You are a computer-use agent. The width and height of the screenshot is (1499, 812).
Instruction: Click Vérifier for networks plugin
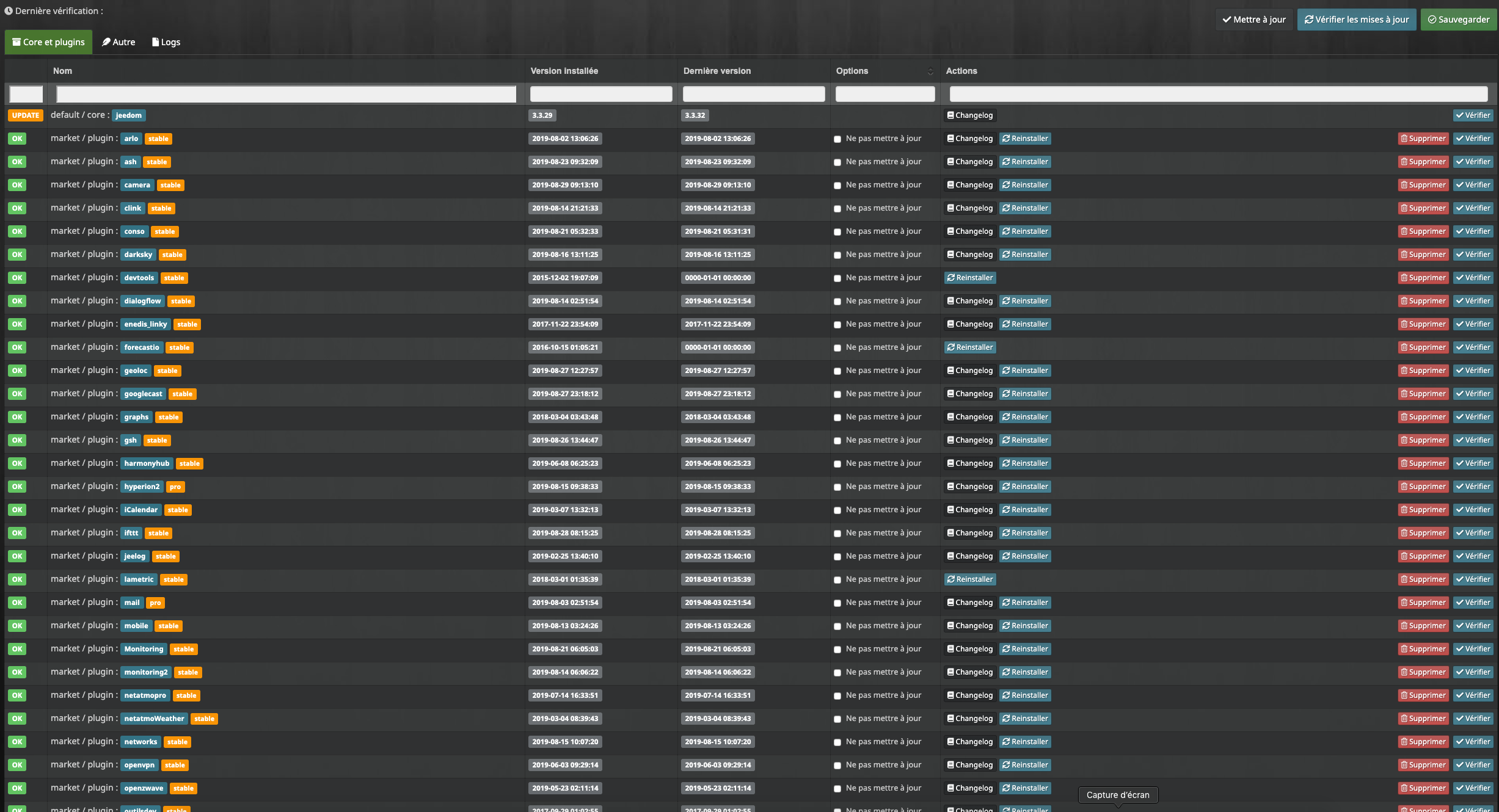1473,742
